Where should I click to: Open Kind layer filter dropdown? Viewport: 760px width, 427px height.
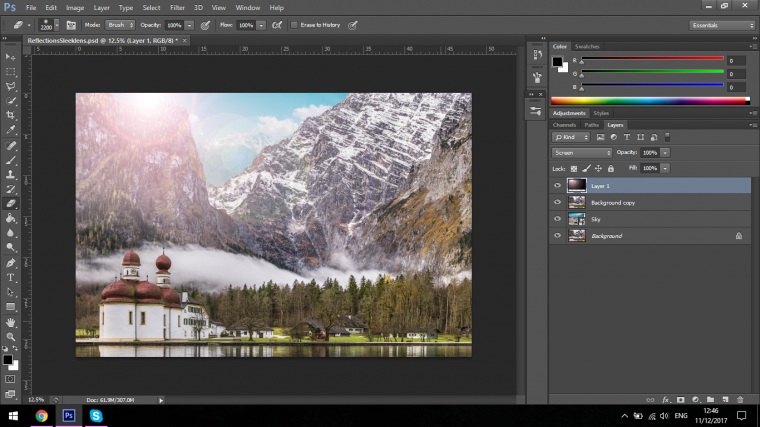570,137
